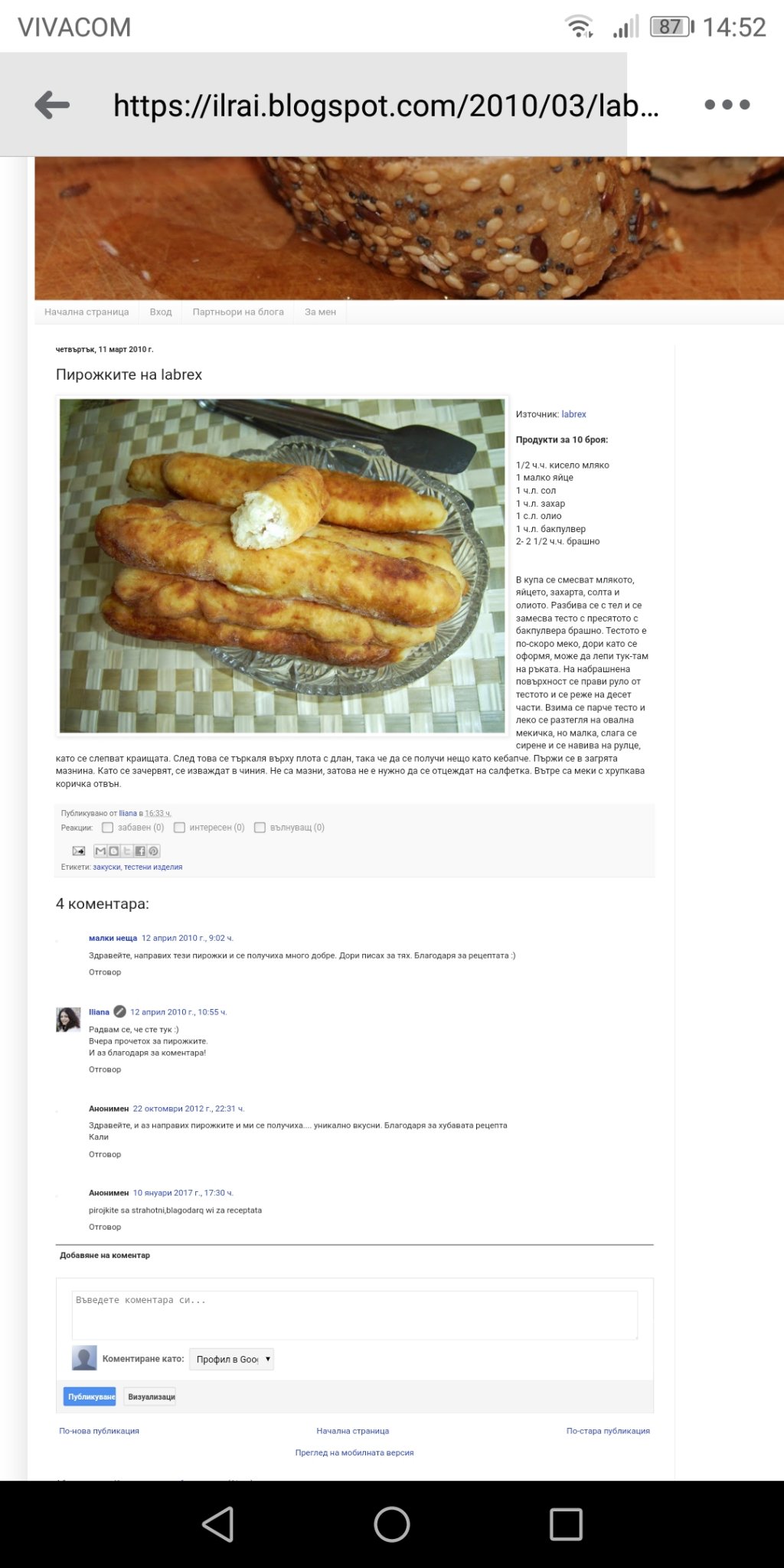Share post on Facebook icon
The width and height of the screenshot is (784, 1568).
tap(140, 851)
